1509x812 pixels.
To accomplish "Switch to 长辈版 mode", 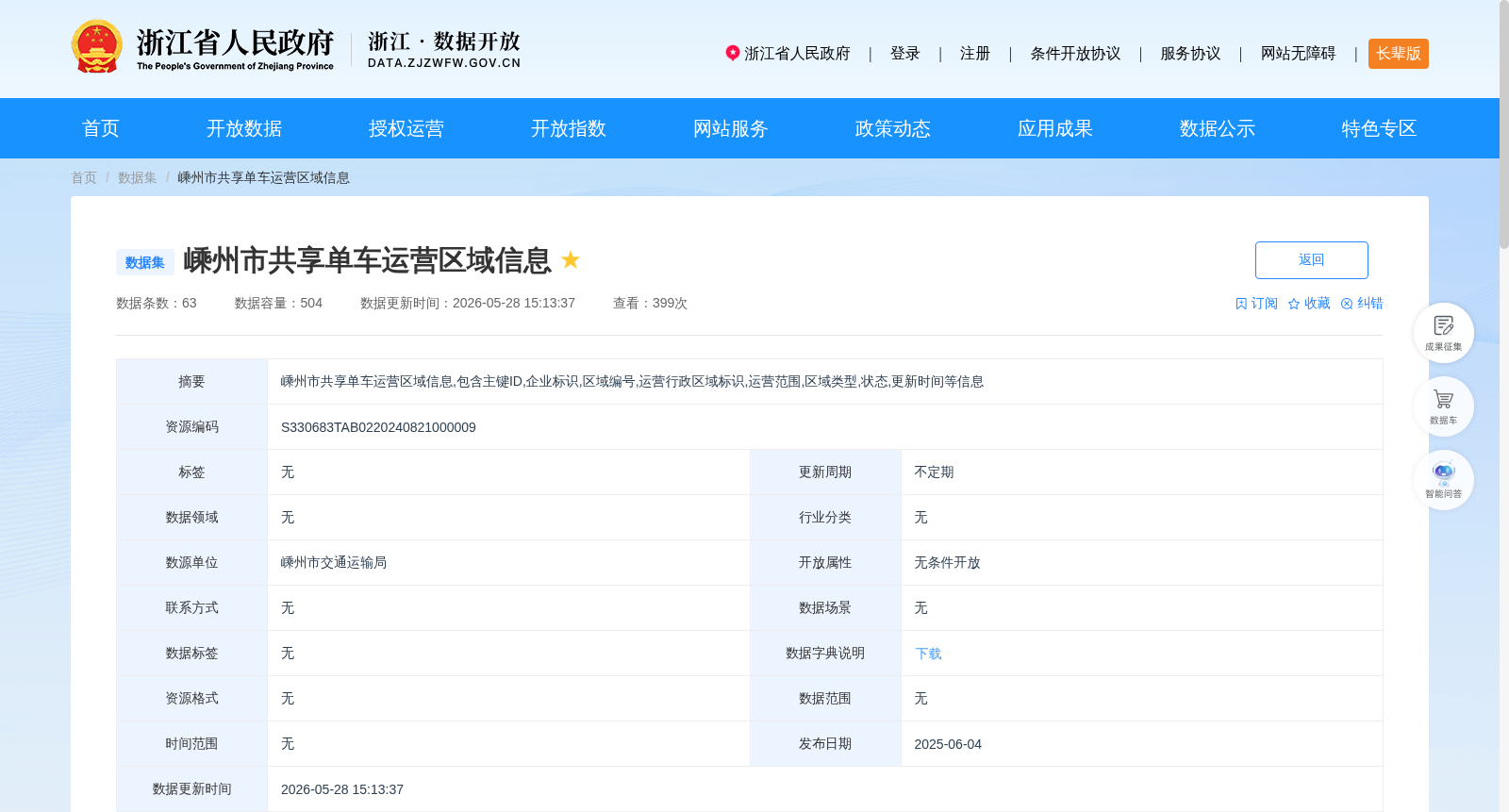I will 1399,54.
